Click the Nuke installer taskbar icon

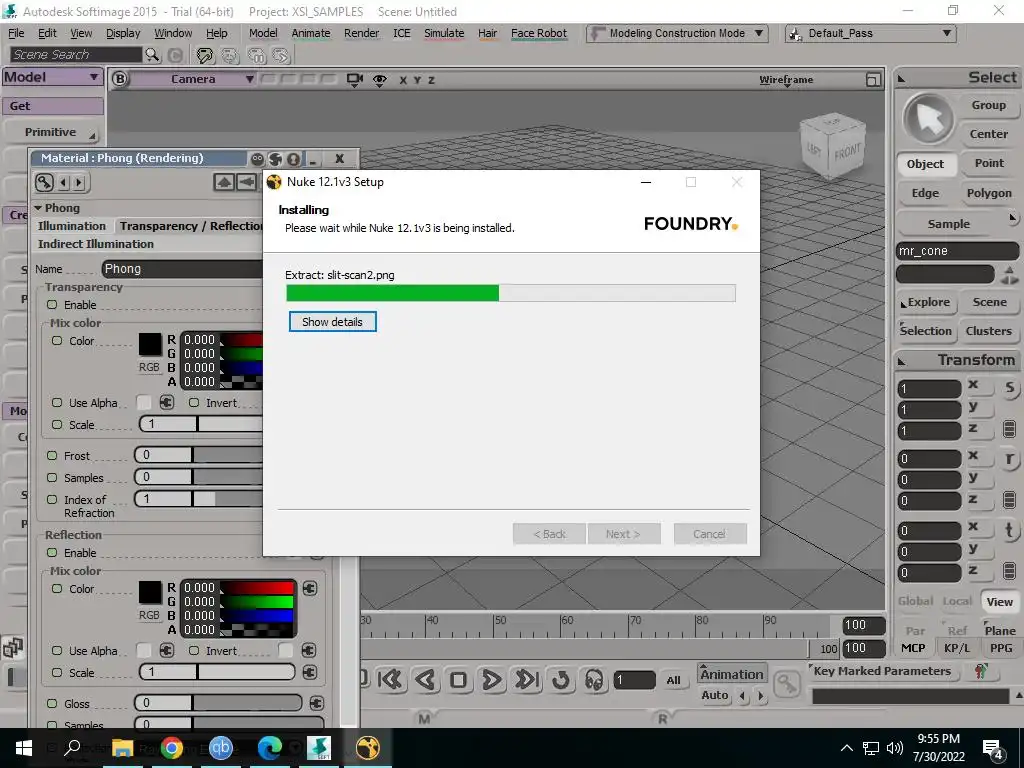click(x=368, y=748)
